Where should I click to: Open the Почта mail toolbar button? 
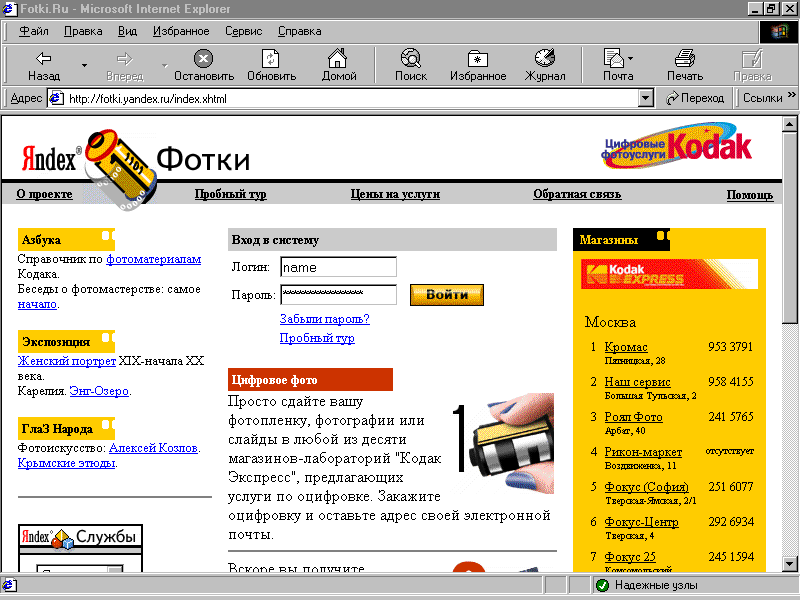pyautogui.click(x=618, y=65)
